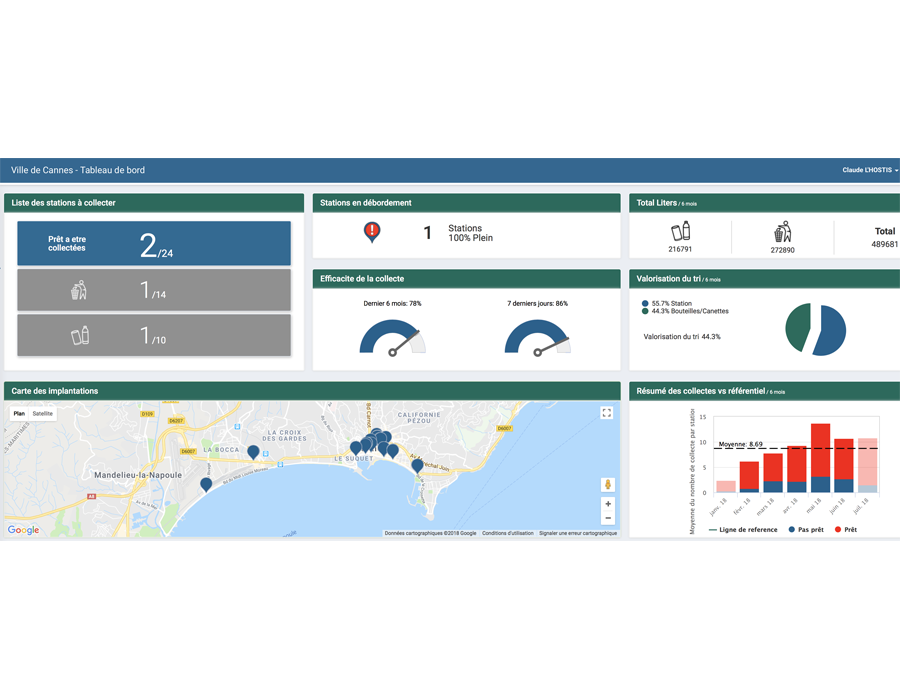900x700 pixels.
Task: Zoom out on the map
Action: click(607, 518)
